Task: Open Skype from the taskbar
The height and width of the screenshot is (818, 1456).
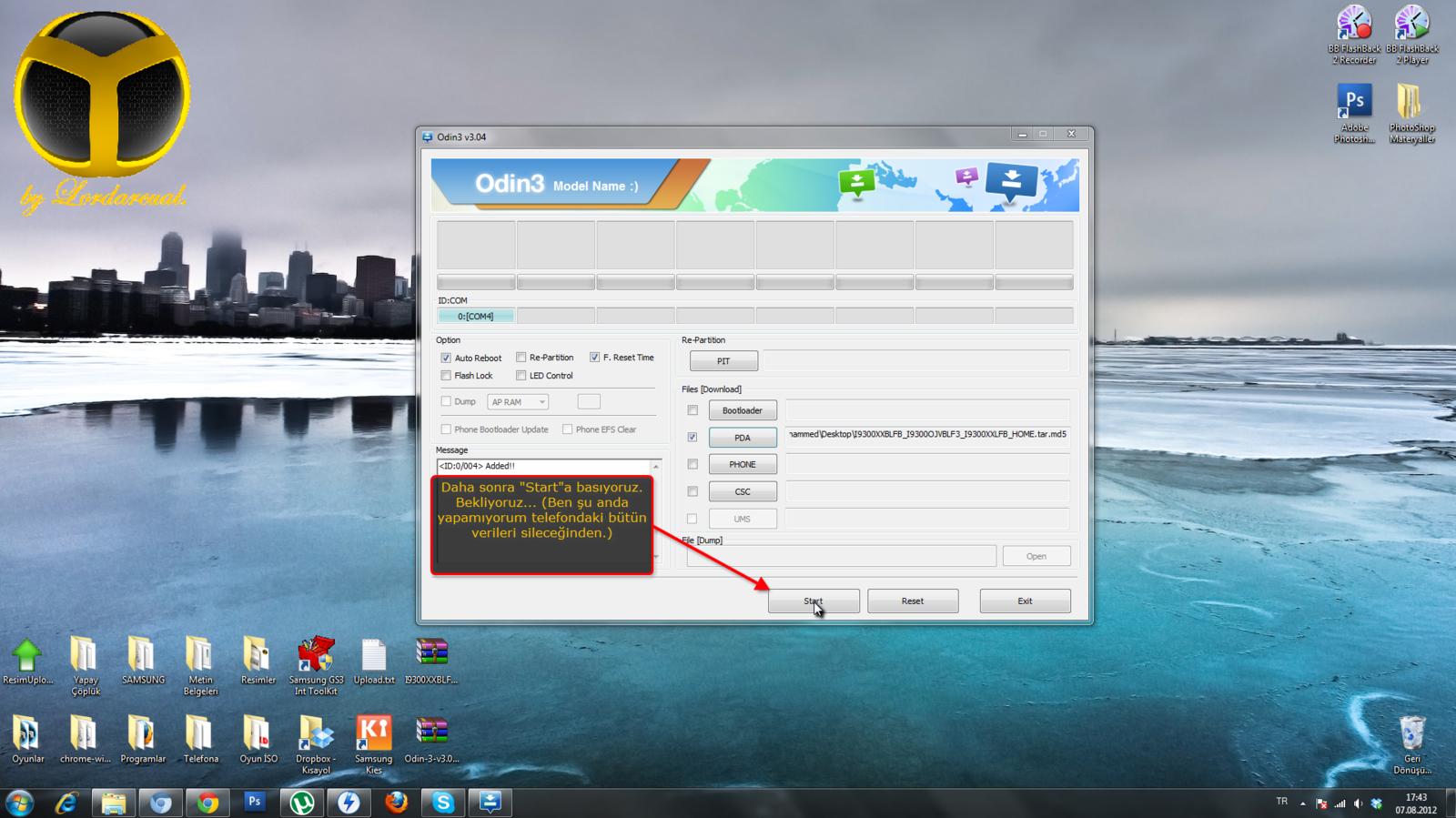Action: tap(443, 803)
